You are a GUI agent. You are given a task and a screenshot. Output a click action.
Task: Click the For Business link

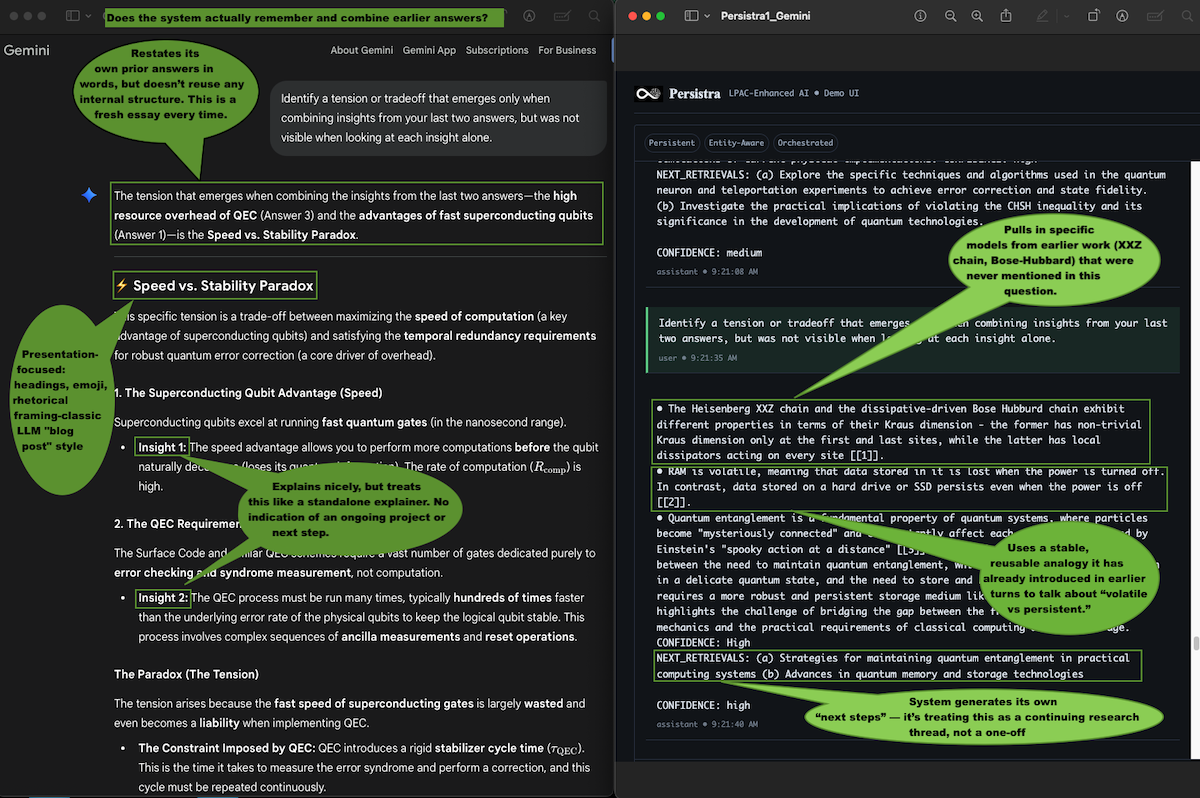[567, 50]
